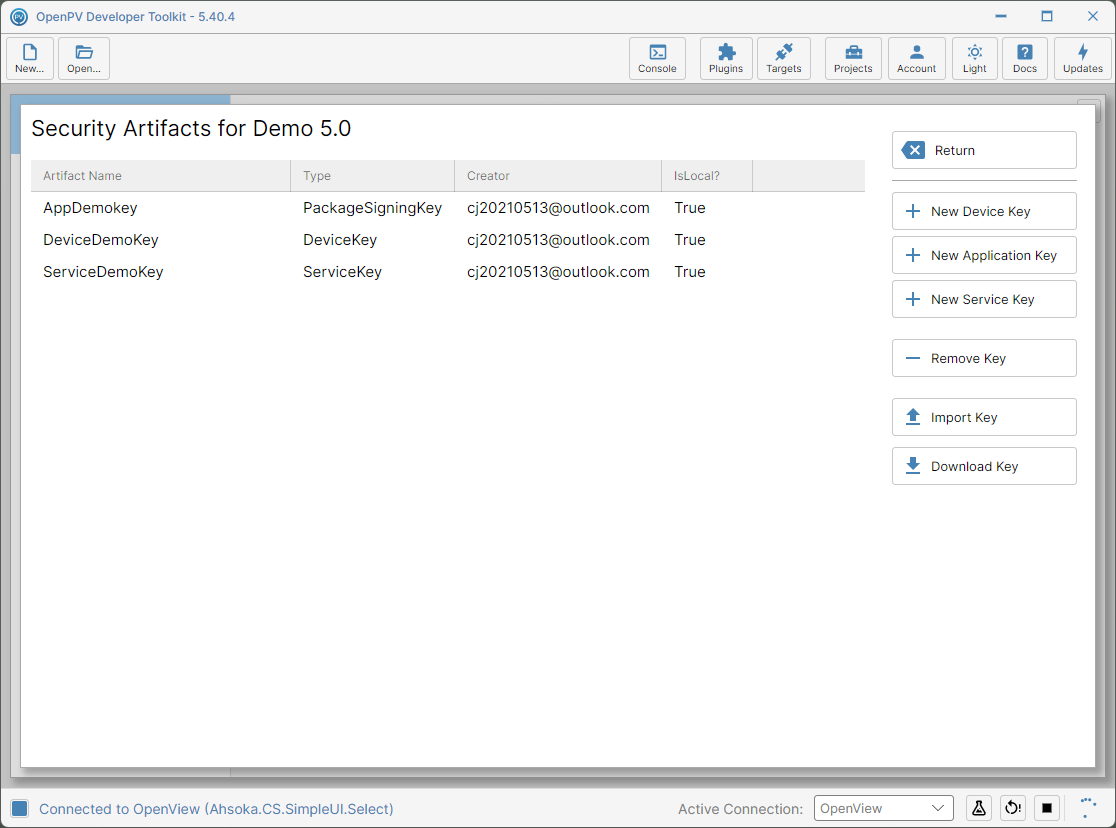Click the PackageSigningKey type cell
Screen dimensions: 1116x828
click(x=372, y=208)
